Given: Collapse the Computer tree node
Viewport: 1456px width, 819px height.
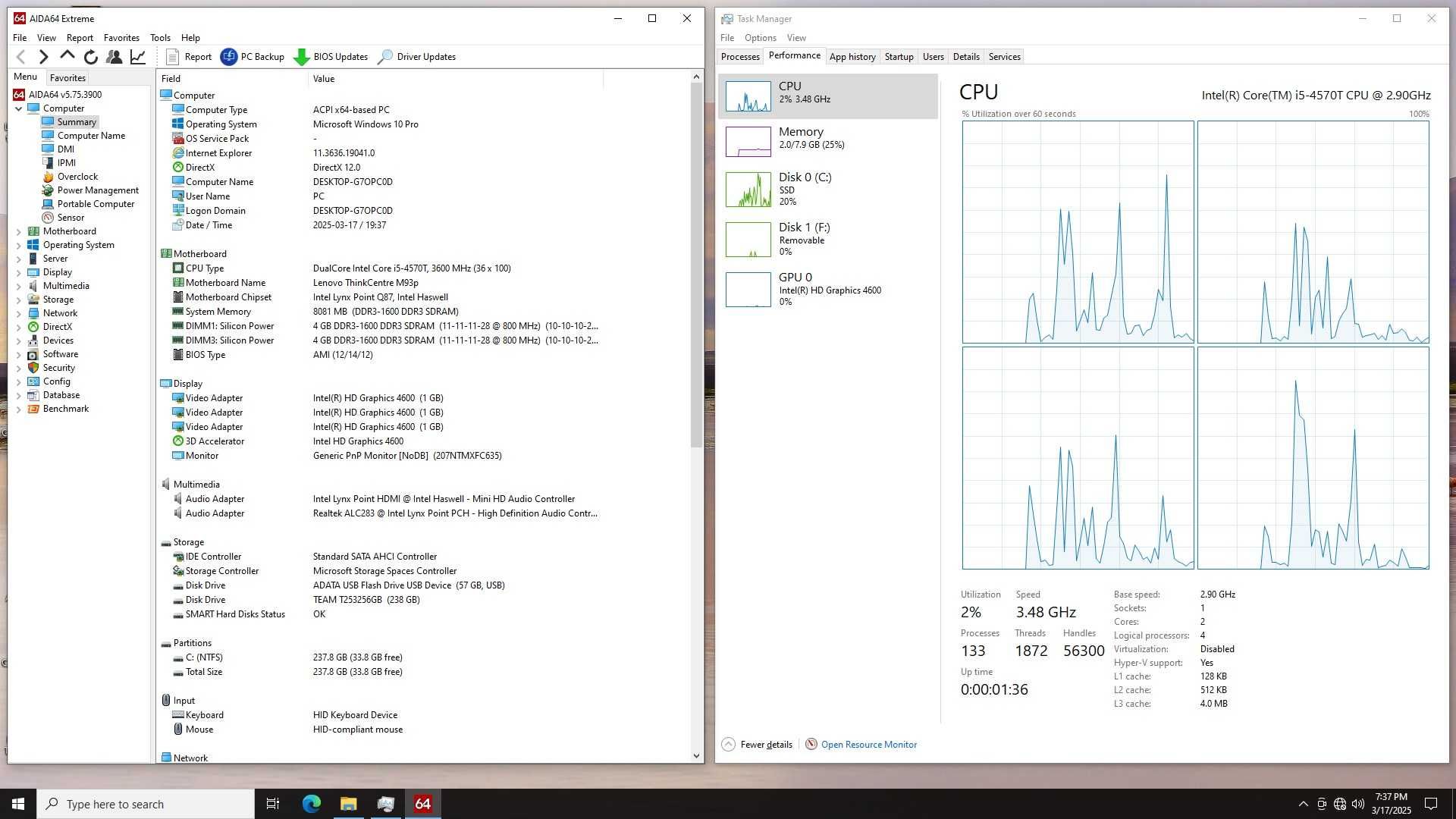Looking at the screenshot, I should [19, 108].
